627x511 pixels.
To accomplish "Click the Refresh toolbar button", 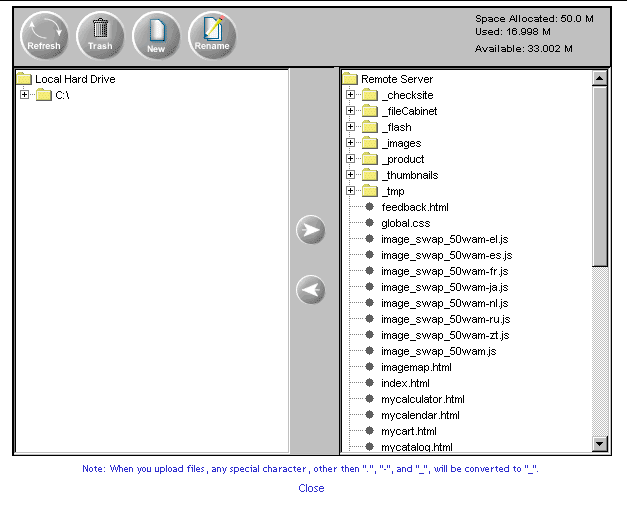I will click(x=43, y=36).
